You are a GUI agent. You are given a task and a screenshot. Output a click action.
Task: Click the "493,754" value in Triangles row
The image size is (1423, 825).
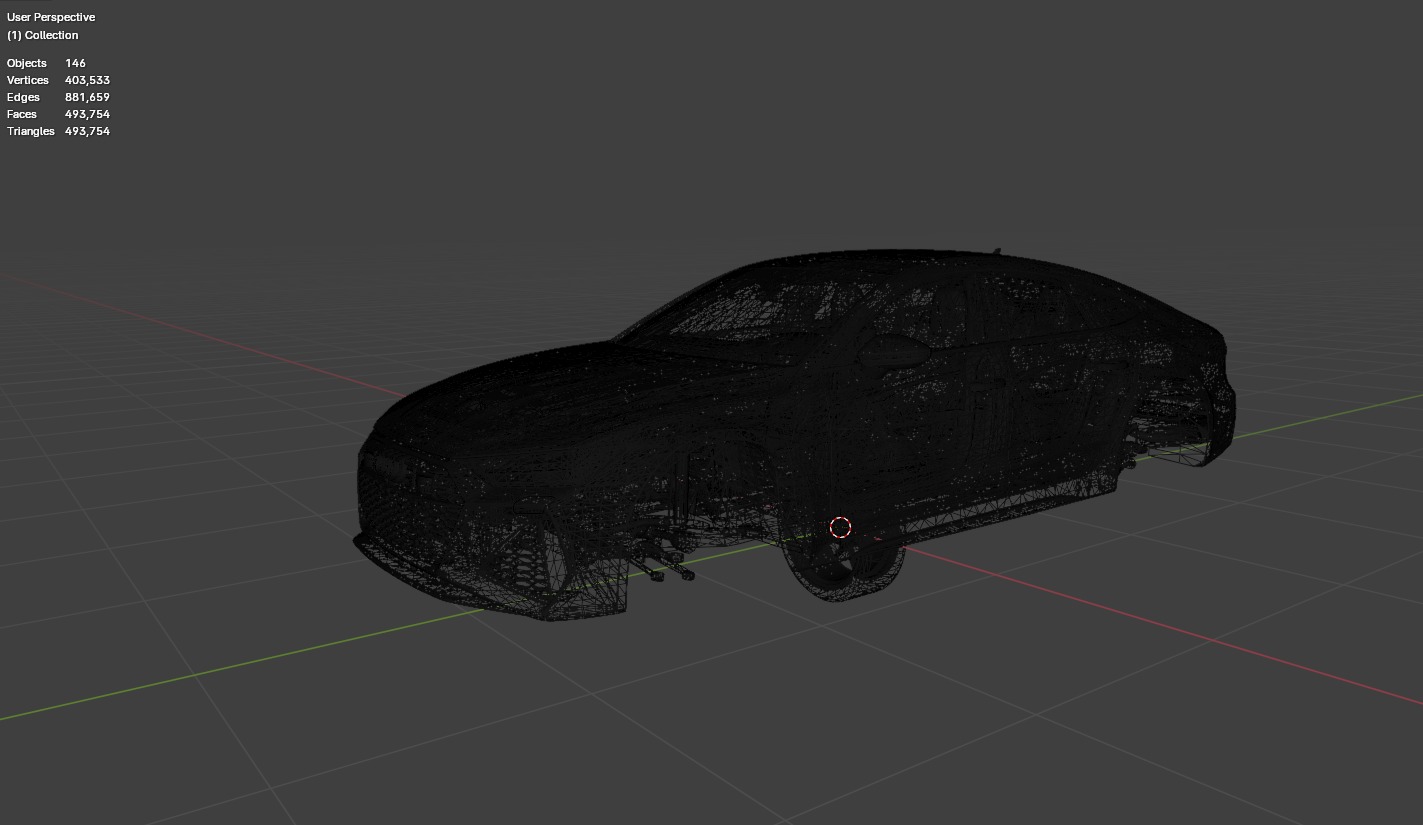[x=87, y=131]
